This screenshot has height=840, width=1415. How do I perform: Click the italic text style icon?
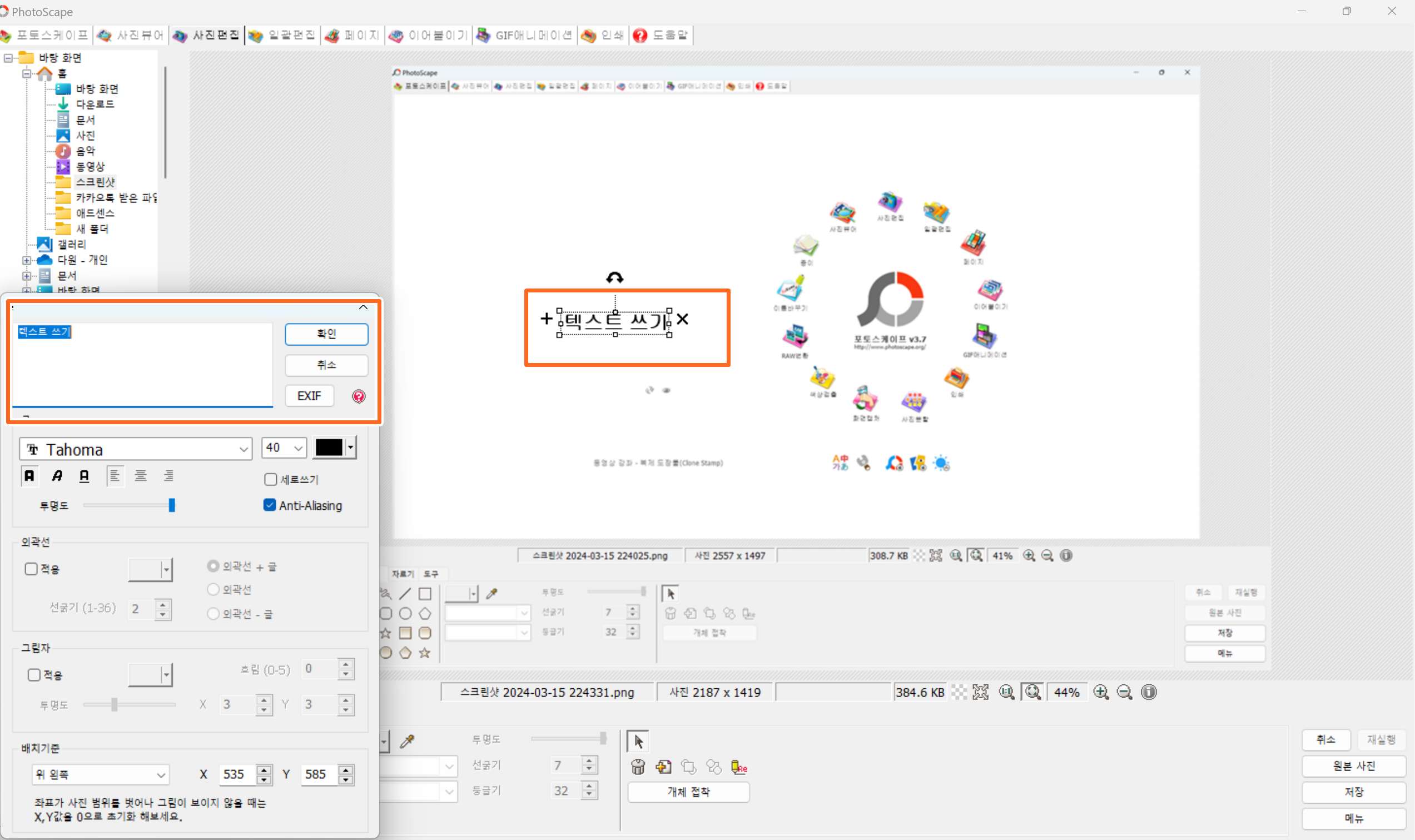click(x=57, y=476)
